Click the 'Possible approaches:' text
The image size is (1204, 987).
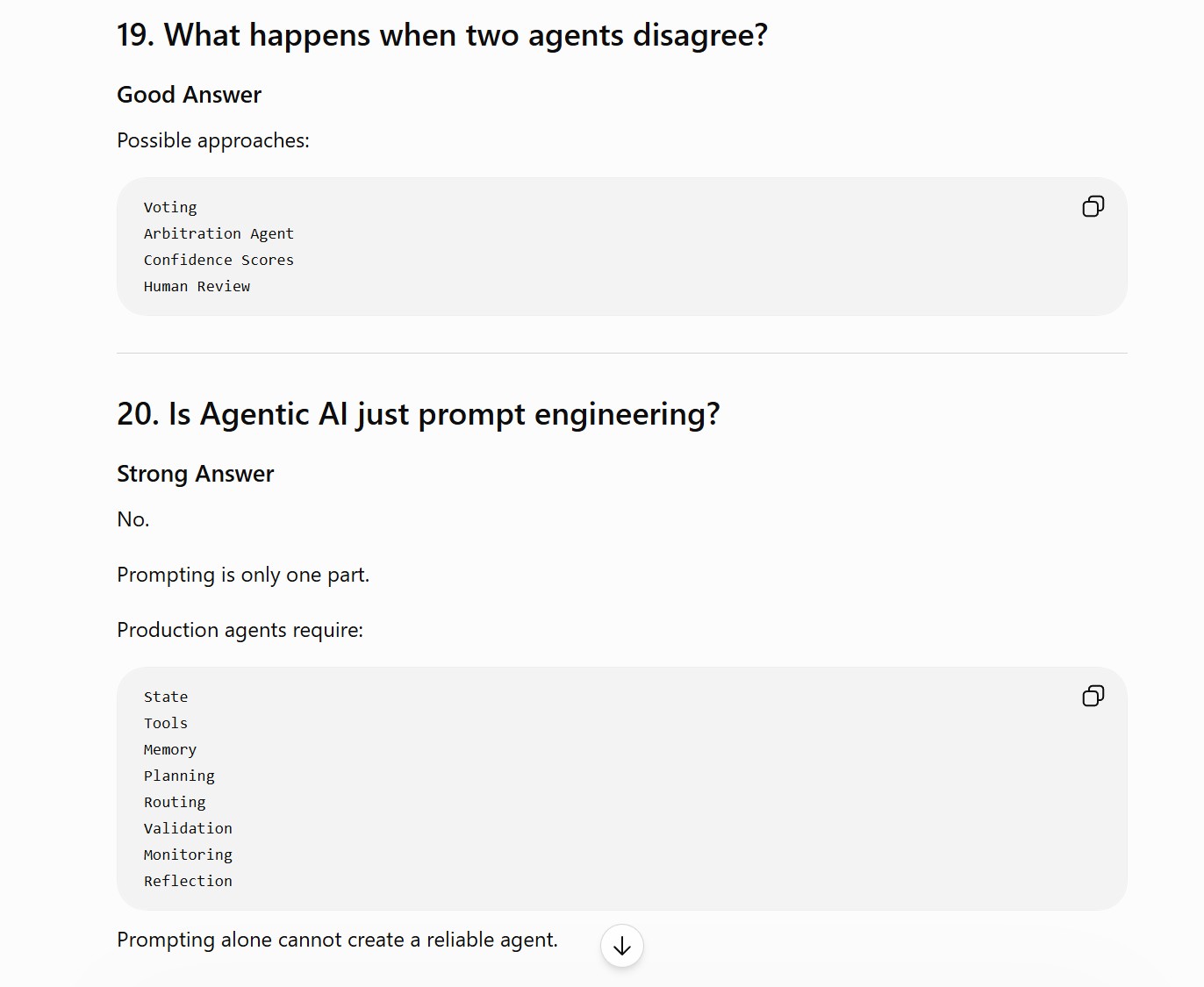point(213,140)
